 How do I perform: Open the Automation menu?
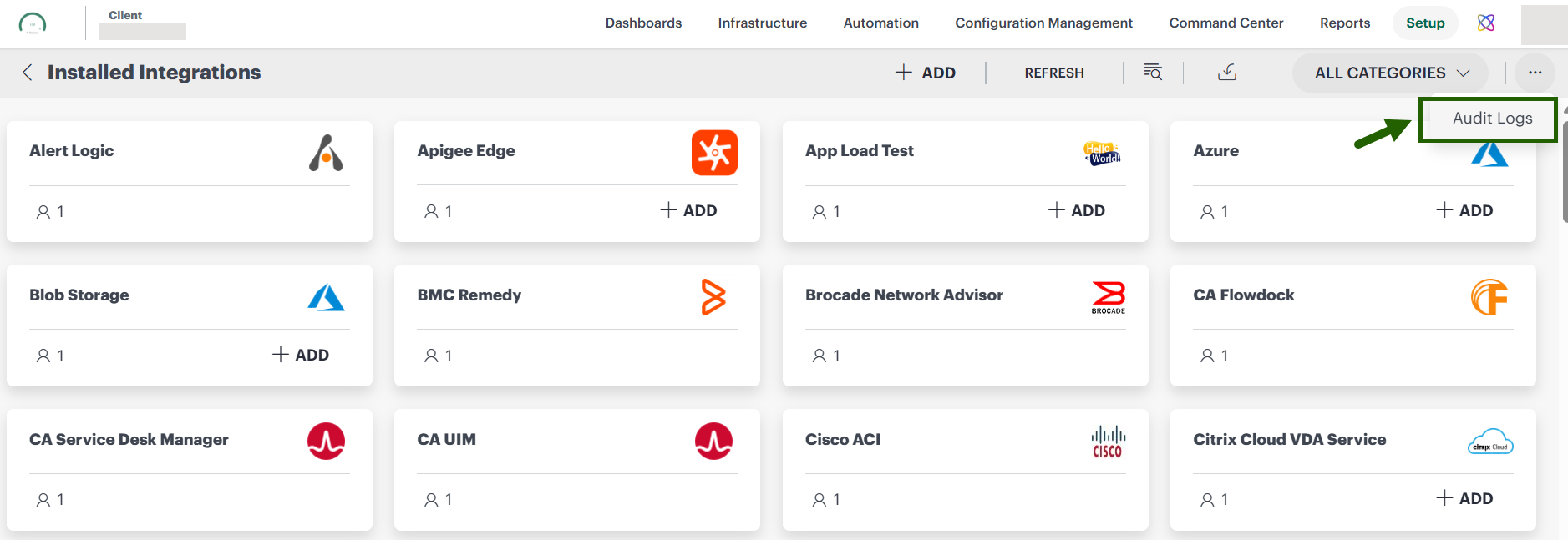pyautogui.click(x=881, y=23)
